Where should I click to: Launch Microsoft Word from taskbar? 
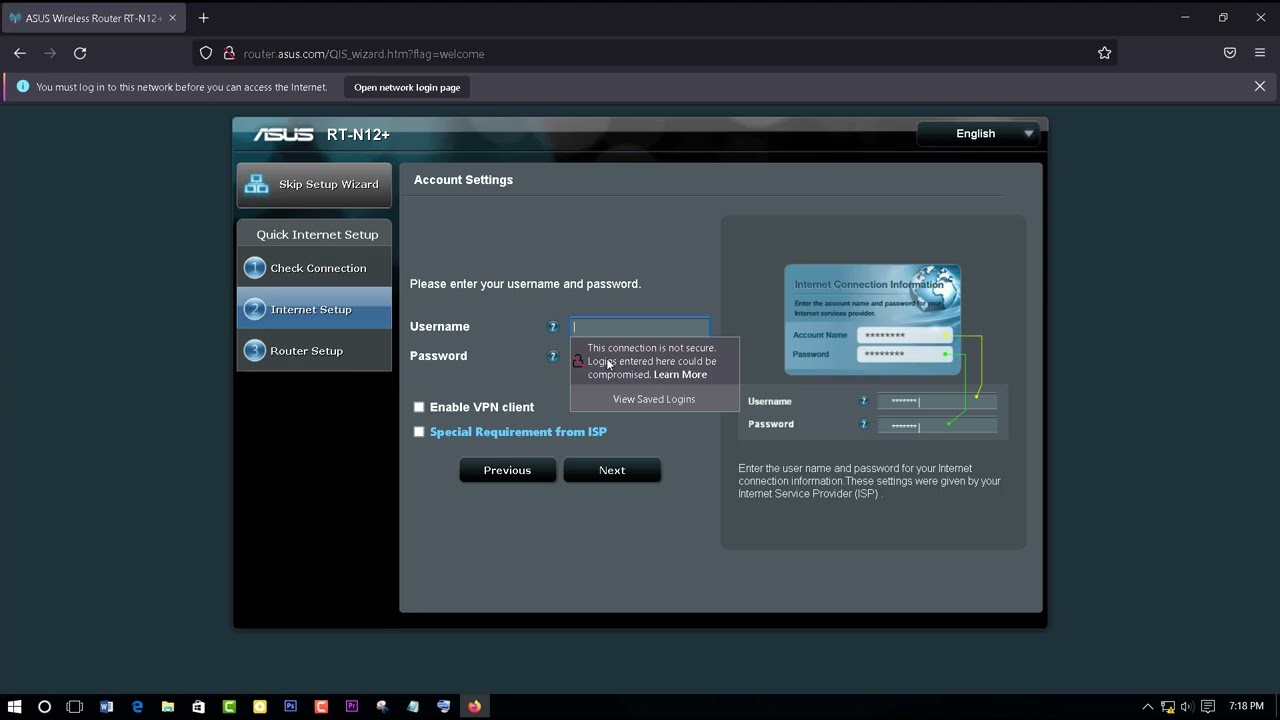point(106,706)
